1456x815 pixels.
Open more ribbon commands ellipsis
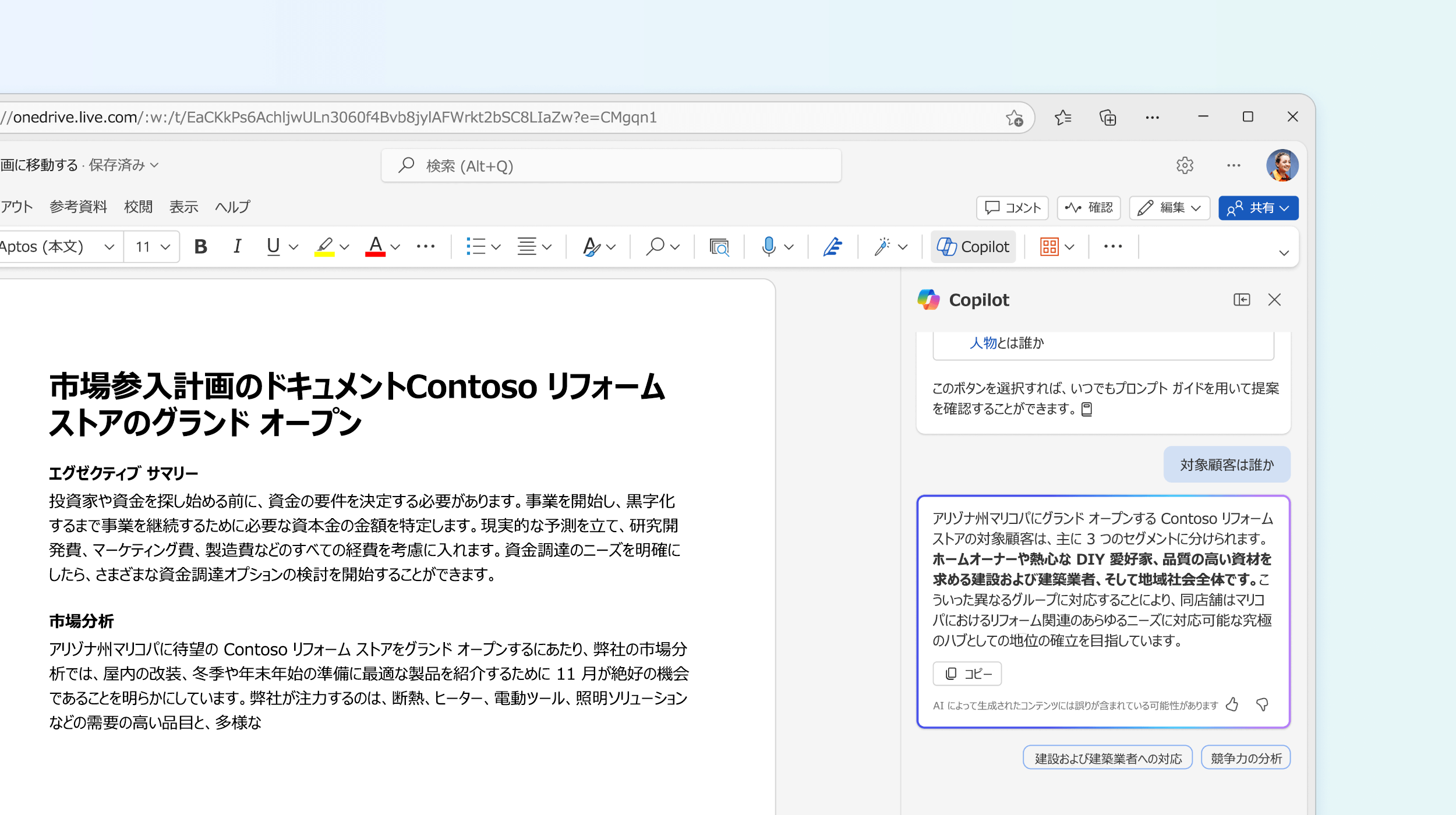tap(1113, 246)
